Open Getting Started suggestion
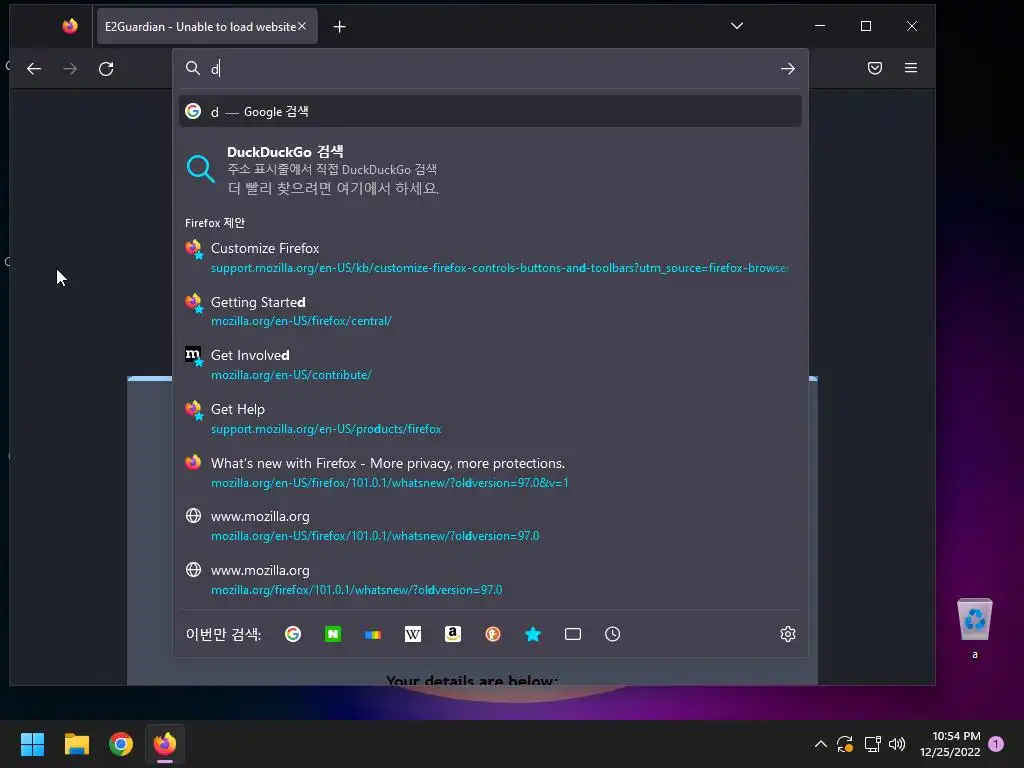 pos(490,312)
